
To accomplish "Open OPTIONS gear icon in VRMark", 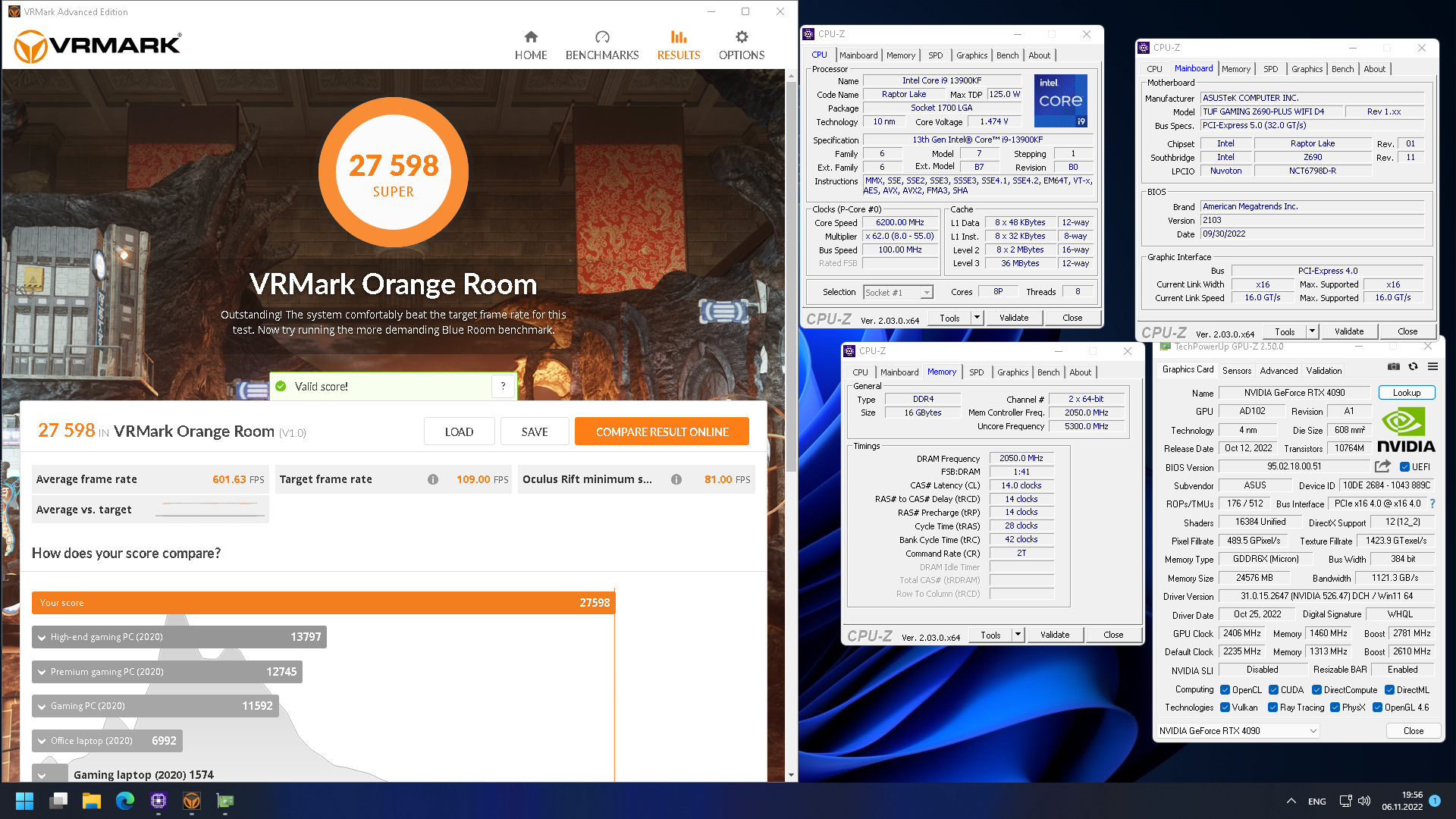I will [x=742, y=37].
